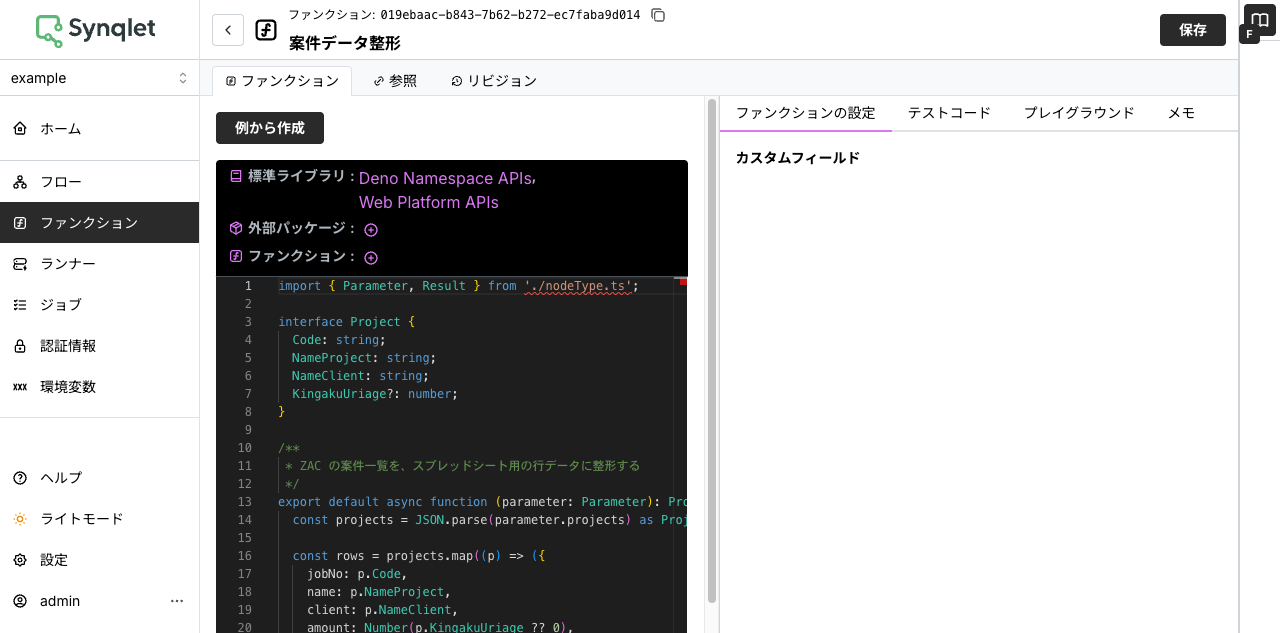1280x633 pixels.
Task: Select the プレイグラウンド tab
Action: 1079,113
